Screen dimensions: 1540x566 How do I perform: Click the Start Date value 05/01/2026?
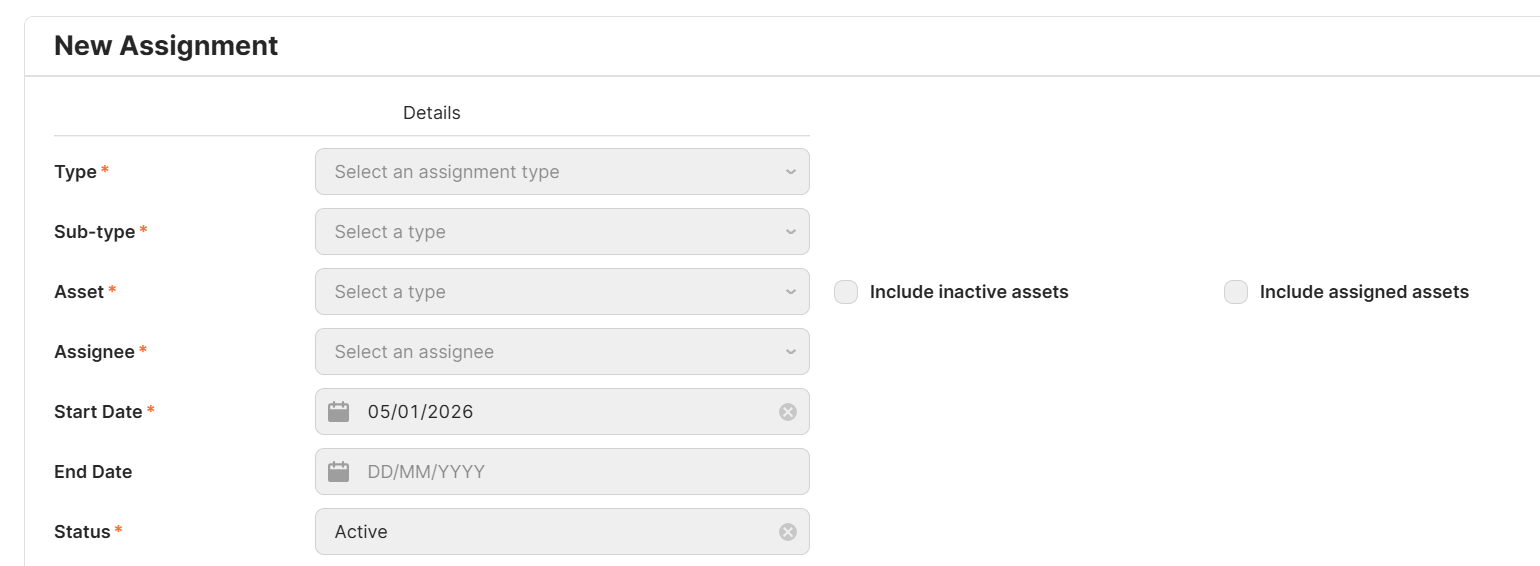click(x=420, y=412)
